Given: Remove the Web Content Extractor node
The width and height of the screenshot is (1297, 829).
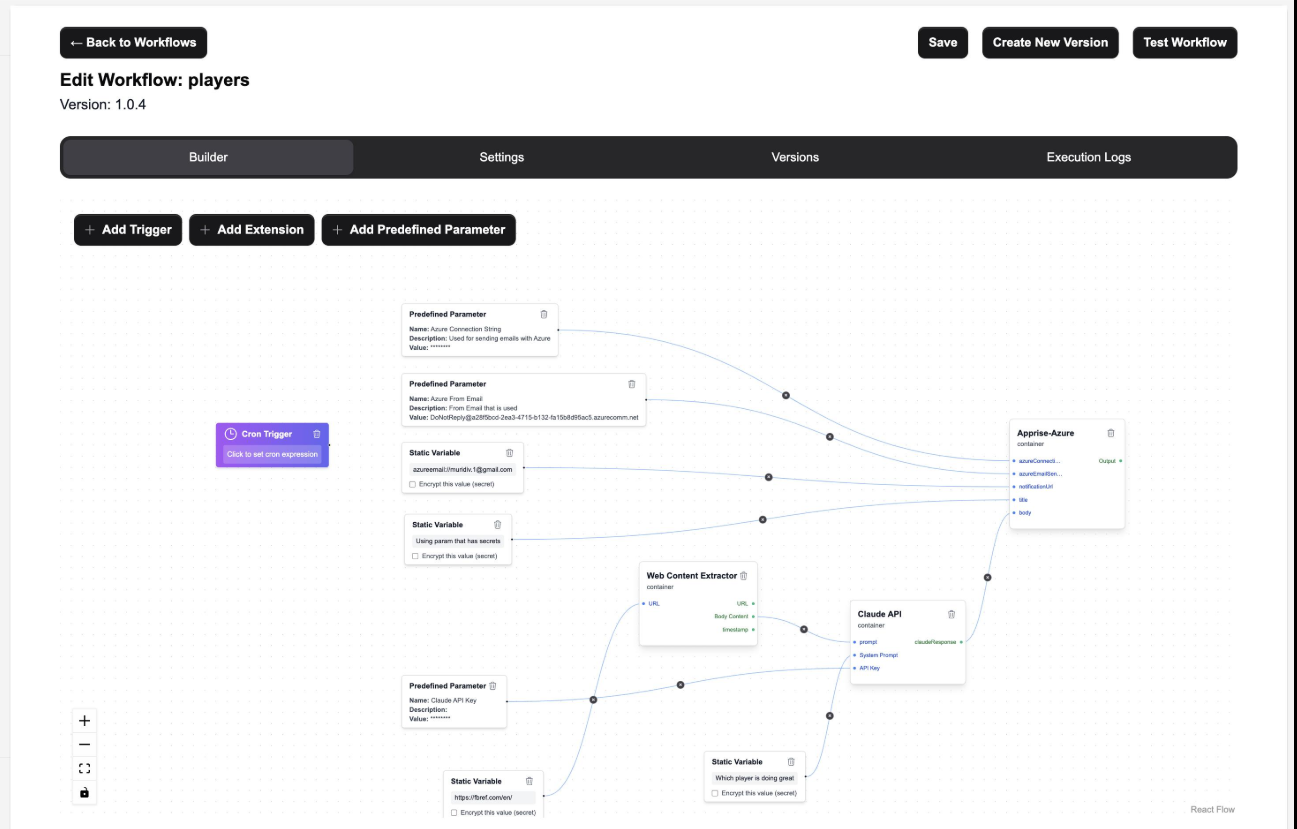Looking at the screenshot, I should pyautogui.click(x=743, y=575).
